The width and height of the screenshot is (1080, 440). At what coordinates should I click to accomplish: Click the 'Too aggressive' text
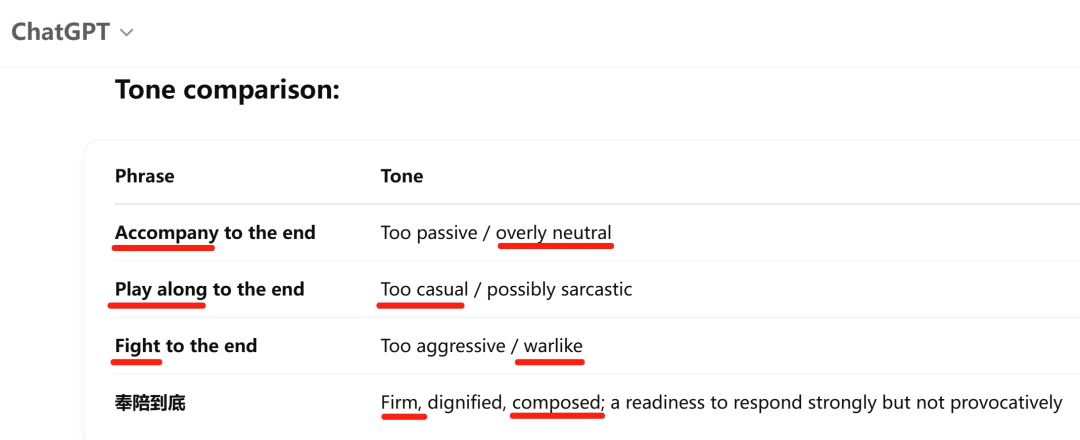click(x=443, y=346)
